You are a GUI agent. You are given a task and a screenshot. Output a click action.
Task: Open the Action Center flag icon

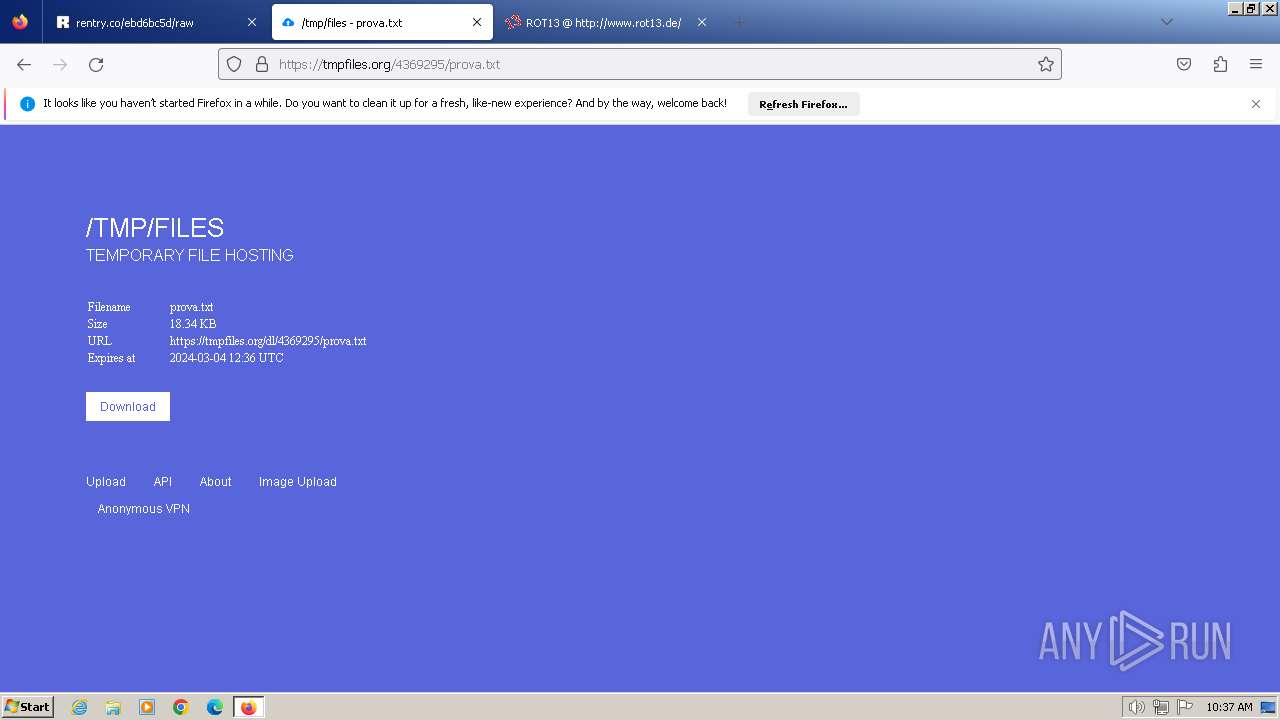pyautogui.click(x=1185, y=707)
